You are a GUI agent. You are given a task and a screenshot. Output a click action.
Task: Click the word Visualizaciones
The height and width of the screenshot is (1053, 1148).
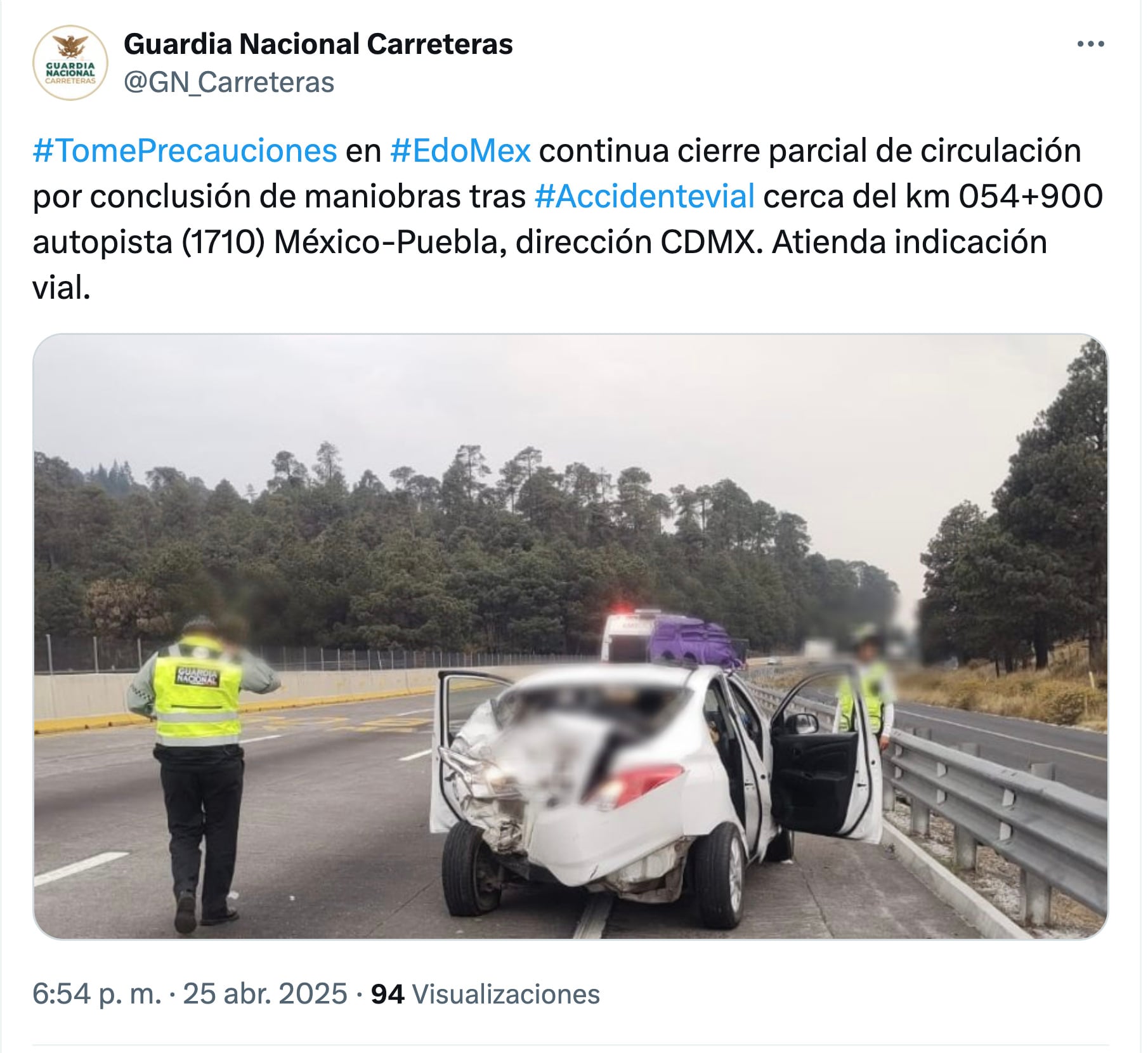click(506, 994)
